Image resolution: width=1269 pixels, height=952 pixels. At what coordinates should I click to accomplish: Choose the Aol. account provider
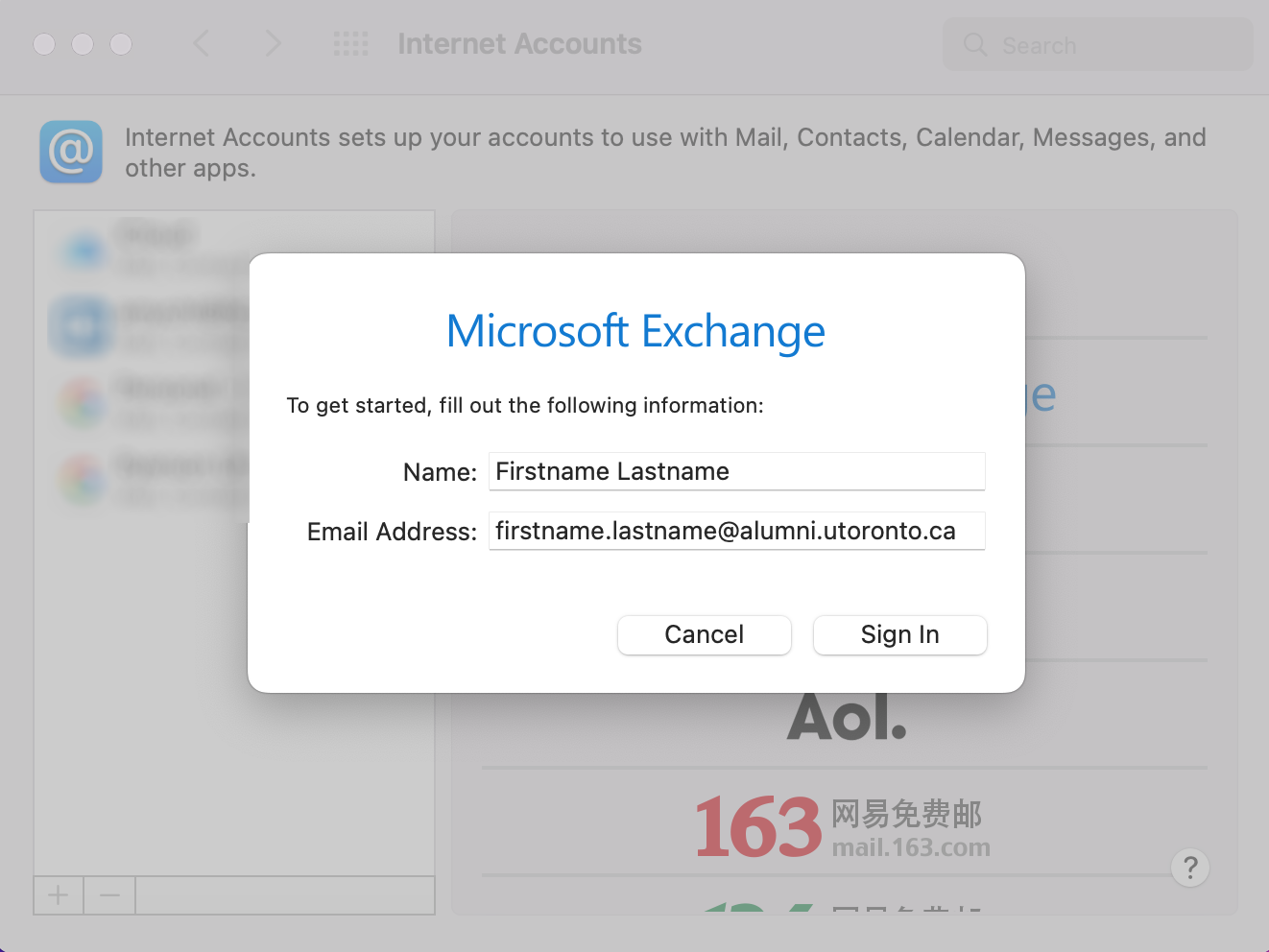(846, 716)
